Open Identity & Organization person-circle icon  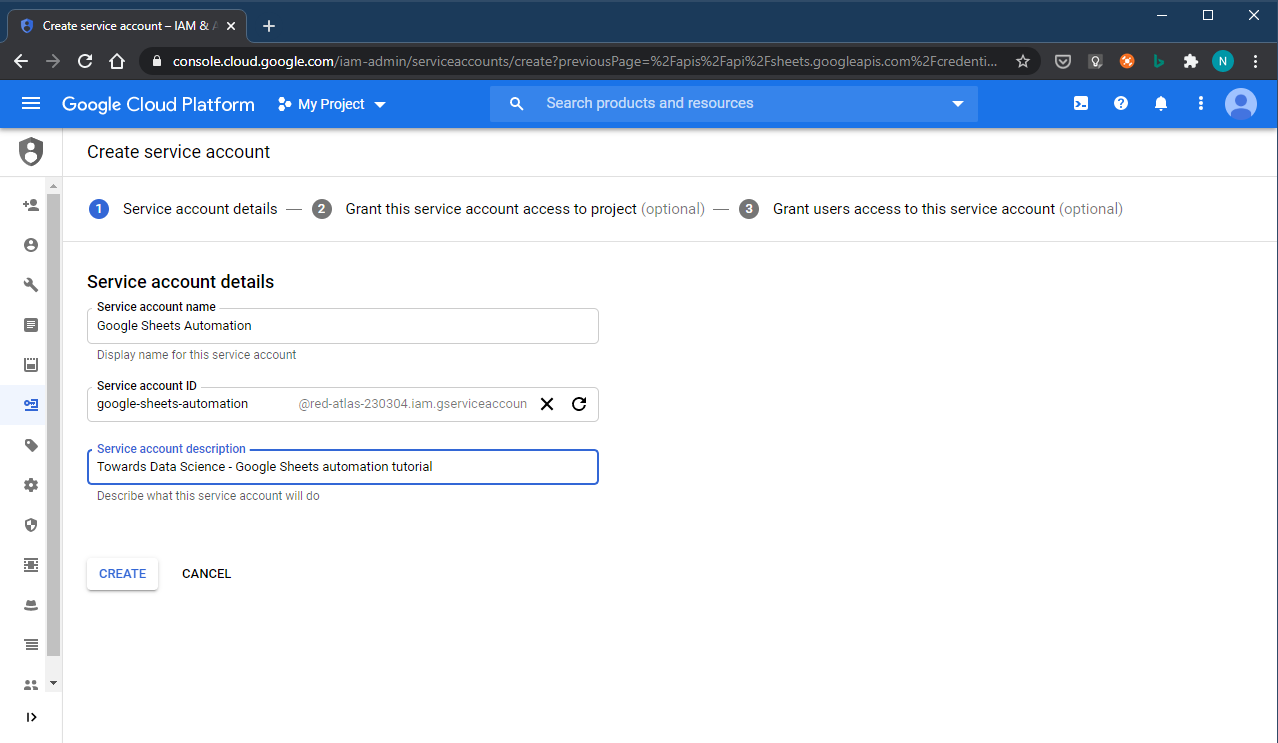tap(31, 245)
